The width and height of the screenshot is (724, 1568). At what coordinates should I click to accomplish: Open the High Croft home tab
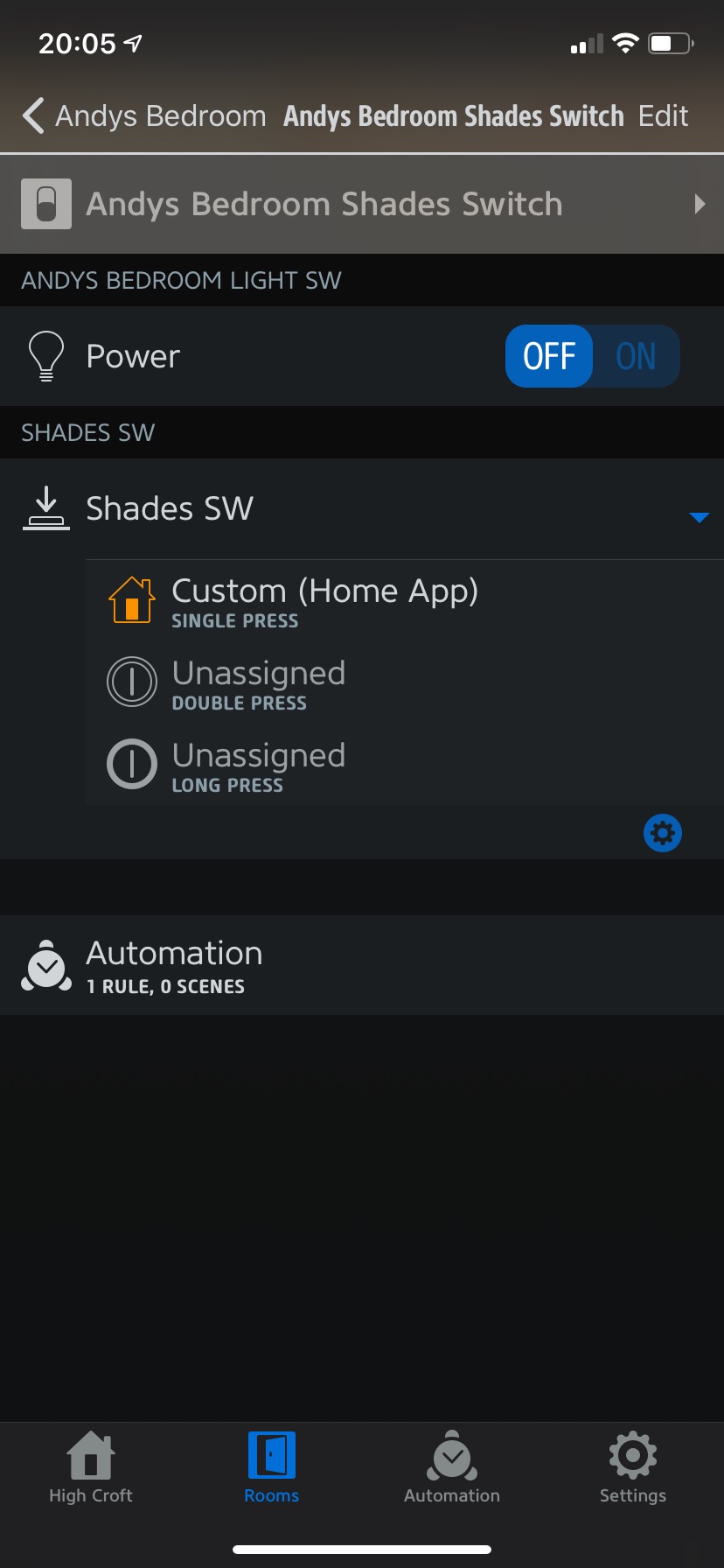coord(91,1468)
